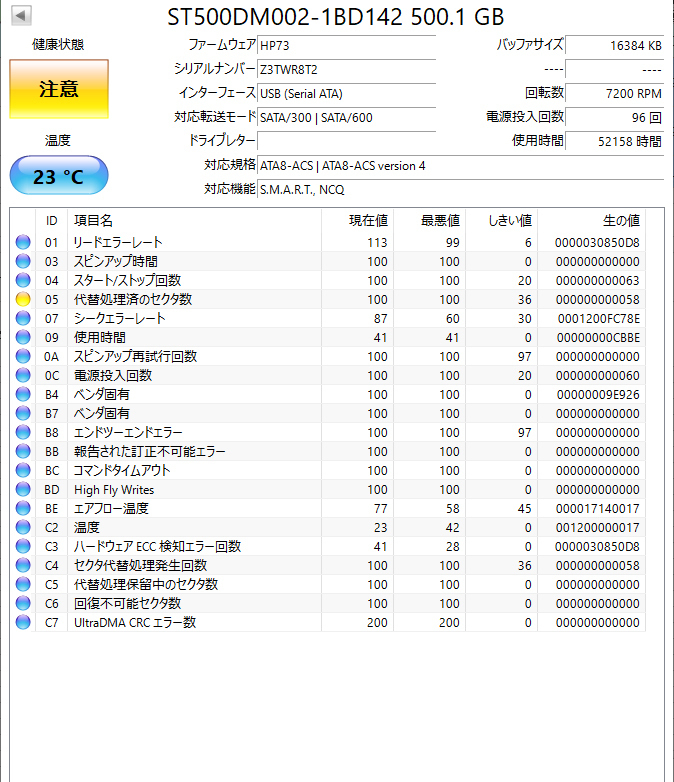Click worst value 60 in row 07
The image size is (674, 782).
pyautogui.click(x=452, y=318)
